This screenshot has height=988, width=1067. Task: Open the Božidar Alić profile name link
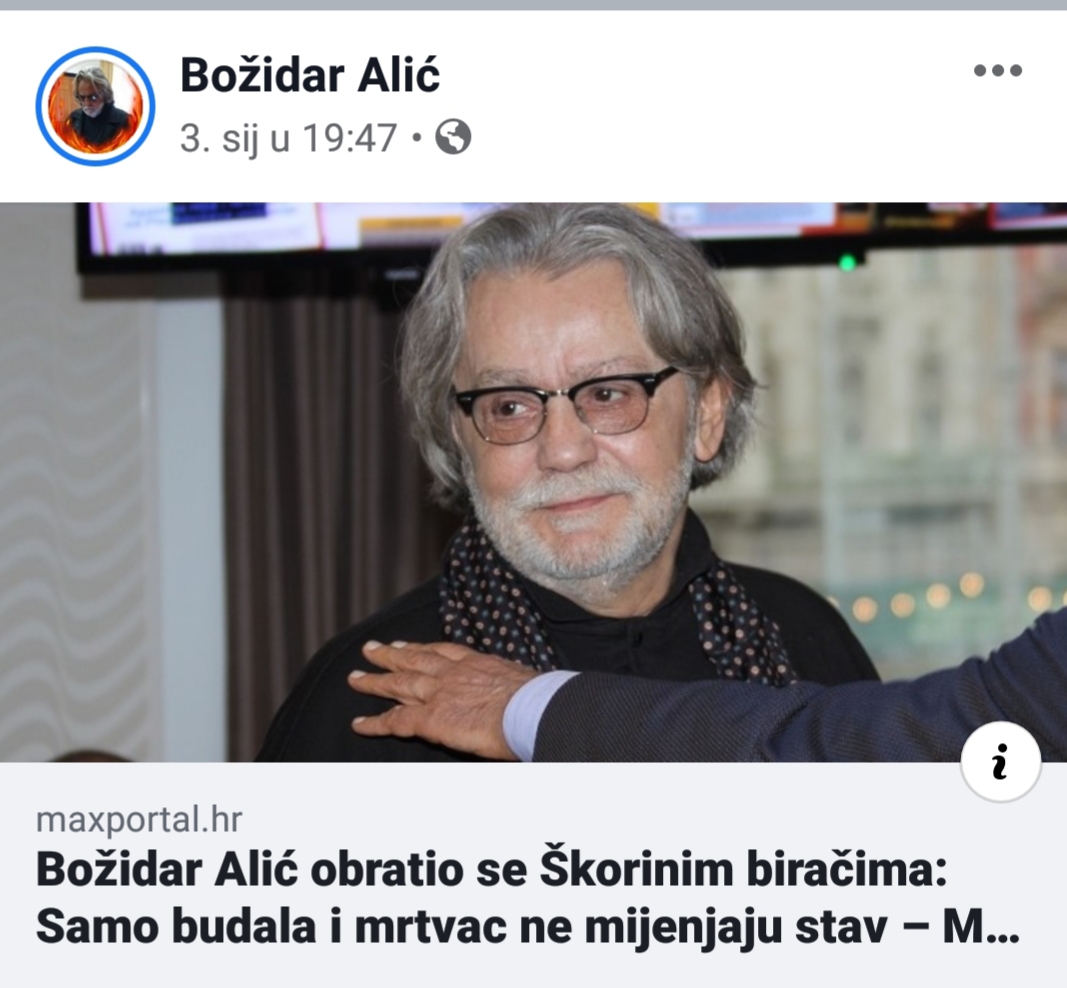point(310,75)
